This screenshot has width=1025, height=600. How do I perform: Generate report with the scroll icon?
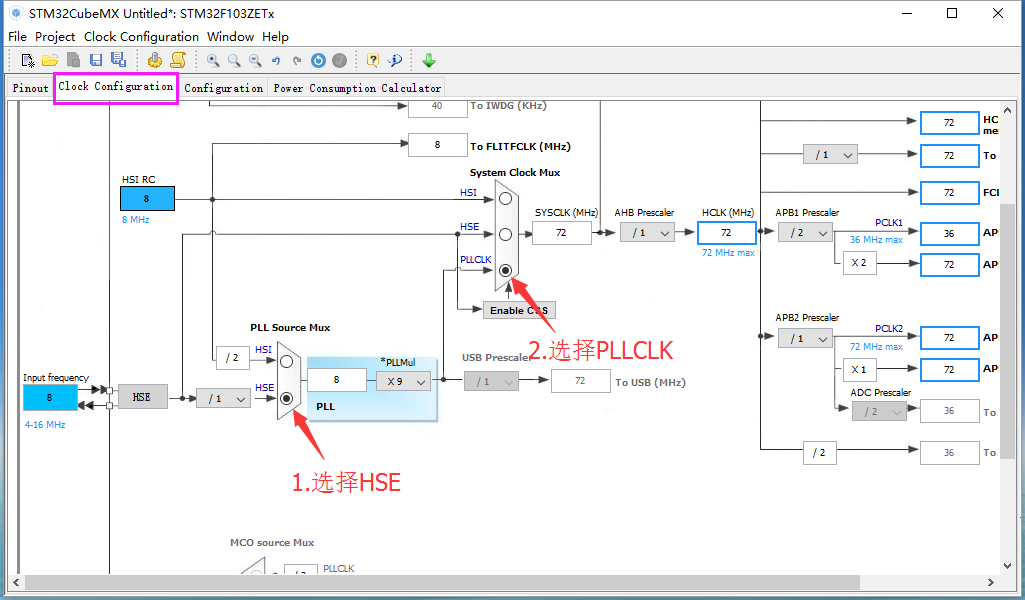click(x=178, y=61)
